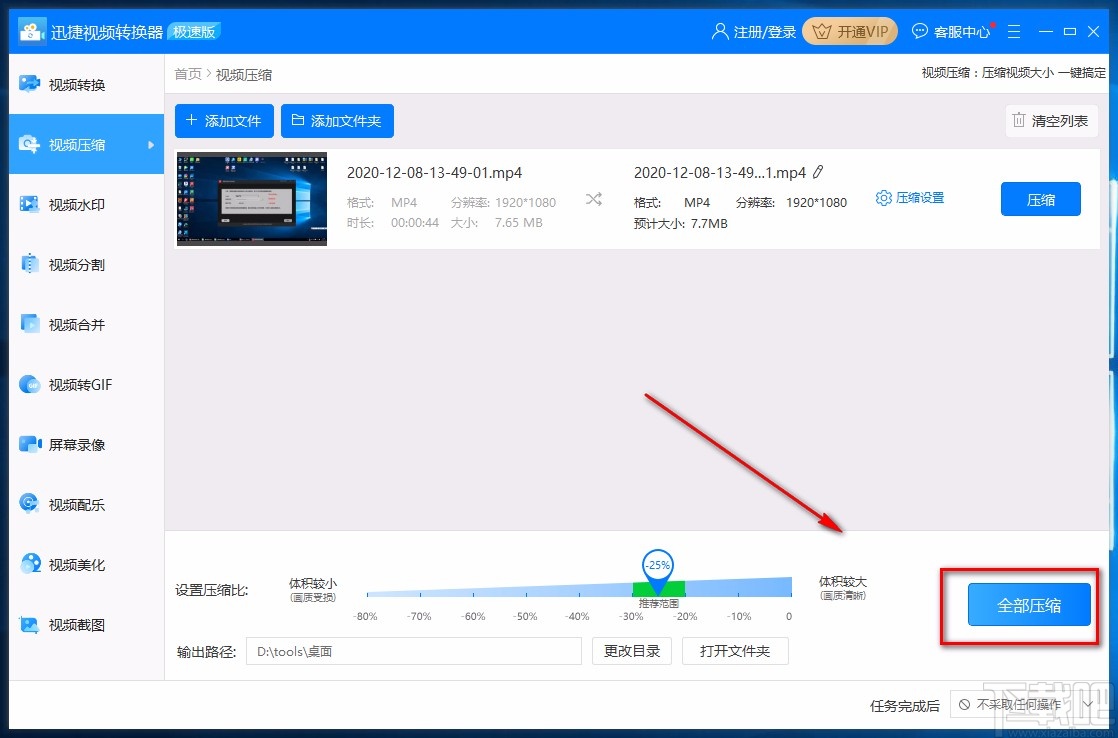The image size is (1118, 738).
Task: Click 更改目录 to change output directory
Action: (x=631, y=650)
